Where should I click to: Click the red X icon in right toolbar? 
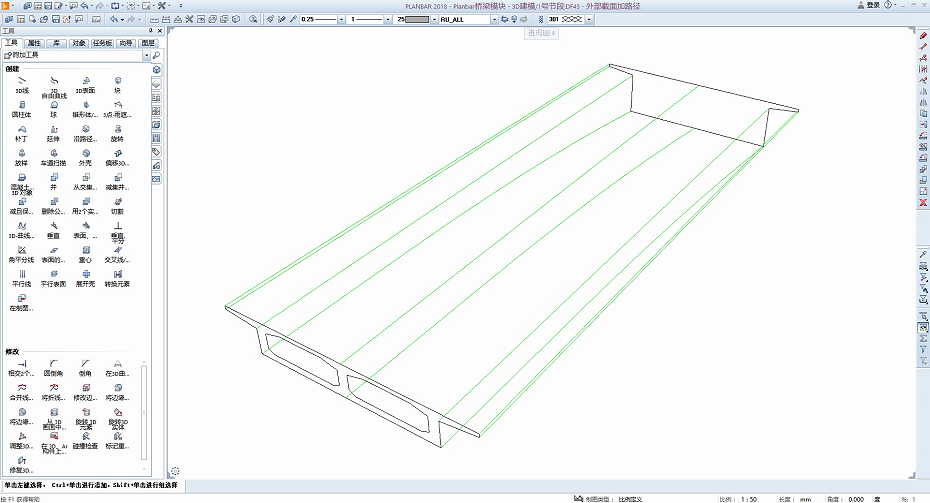[923, 203]
